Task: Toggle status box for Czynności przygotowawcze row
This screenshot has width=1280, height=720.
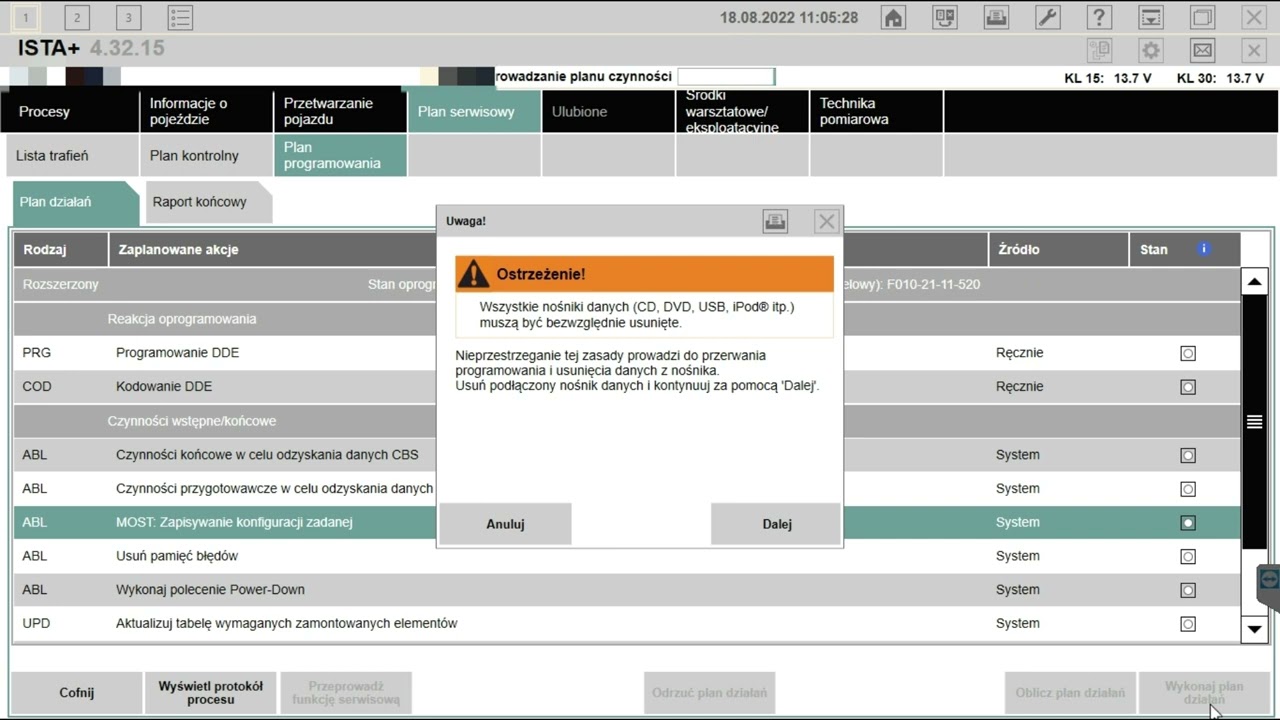Action: [x=1188, y=489]
